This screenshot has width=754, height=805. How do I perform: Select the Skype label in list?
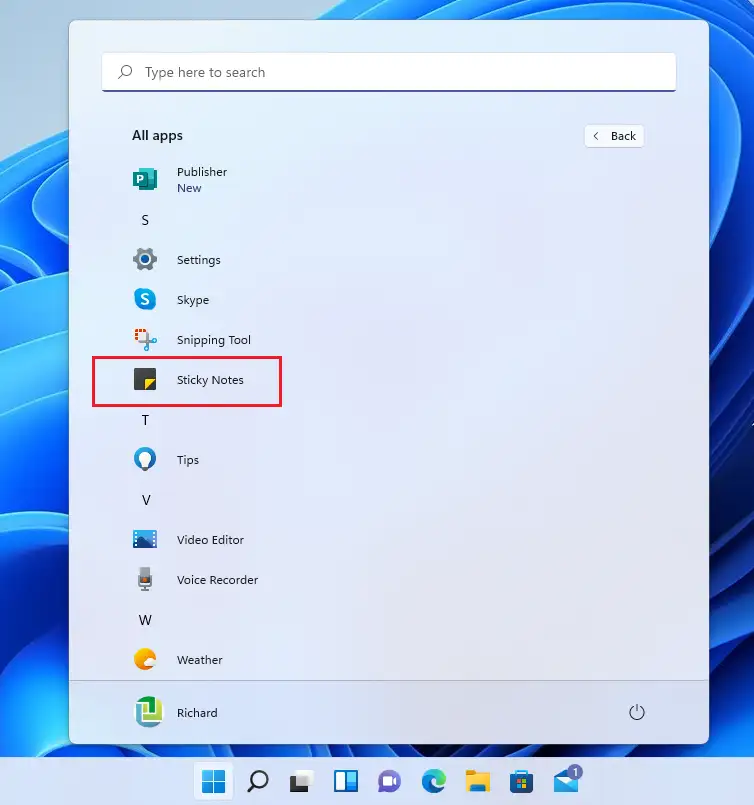[193, 300]
